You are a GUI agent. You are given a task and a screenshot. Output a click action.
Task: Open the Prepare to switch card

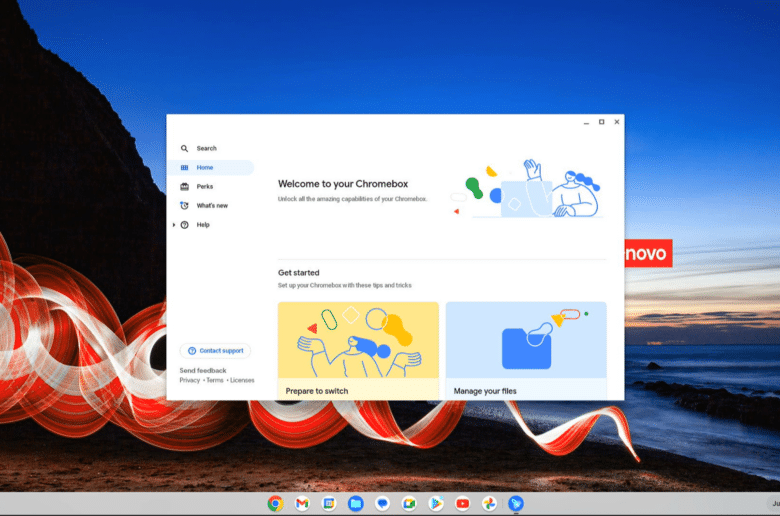click(x=358, y=351)
